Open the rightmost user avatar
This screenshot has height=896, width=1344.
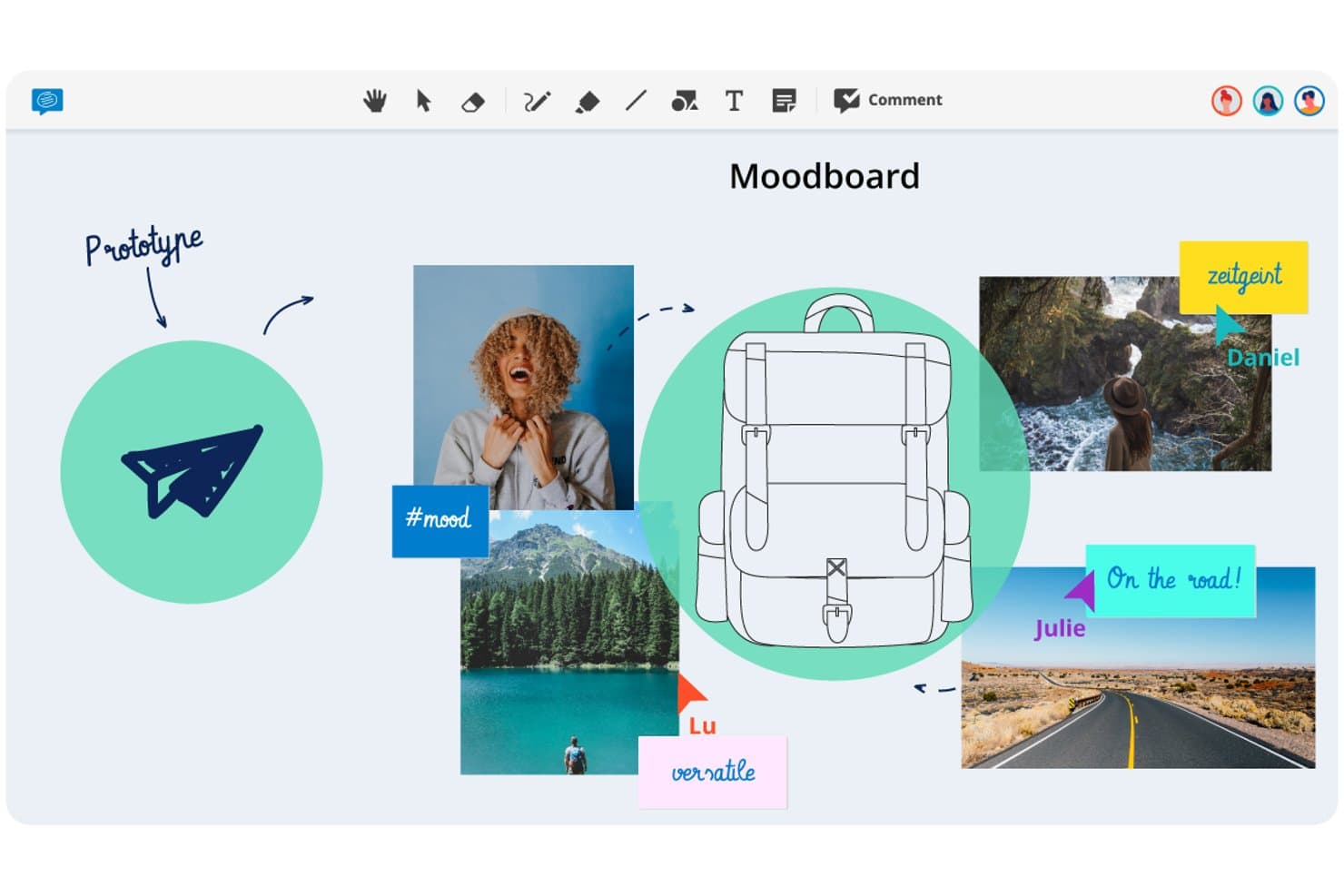tap(1309, 101)
